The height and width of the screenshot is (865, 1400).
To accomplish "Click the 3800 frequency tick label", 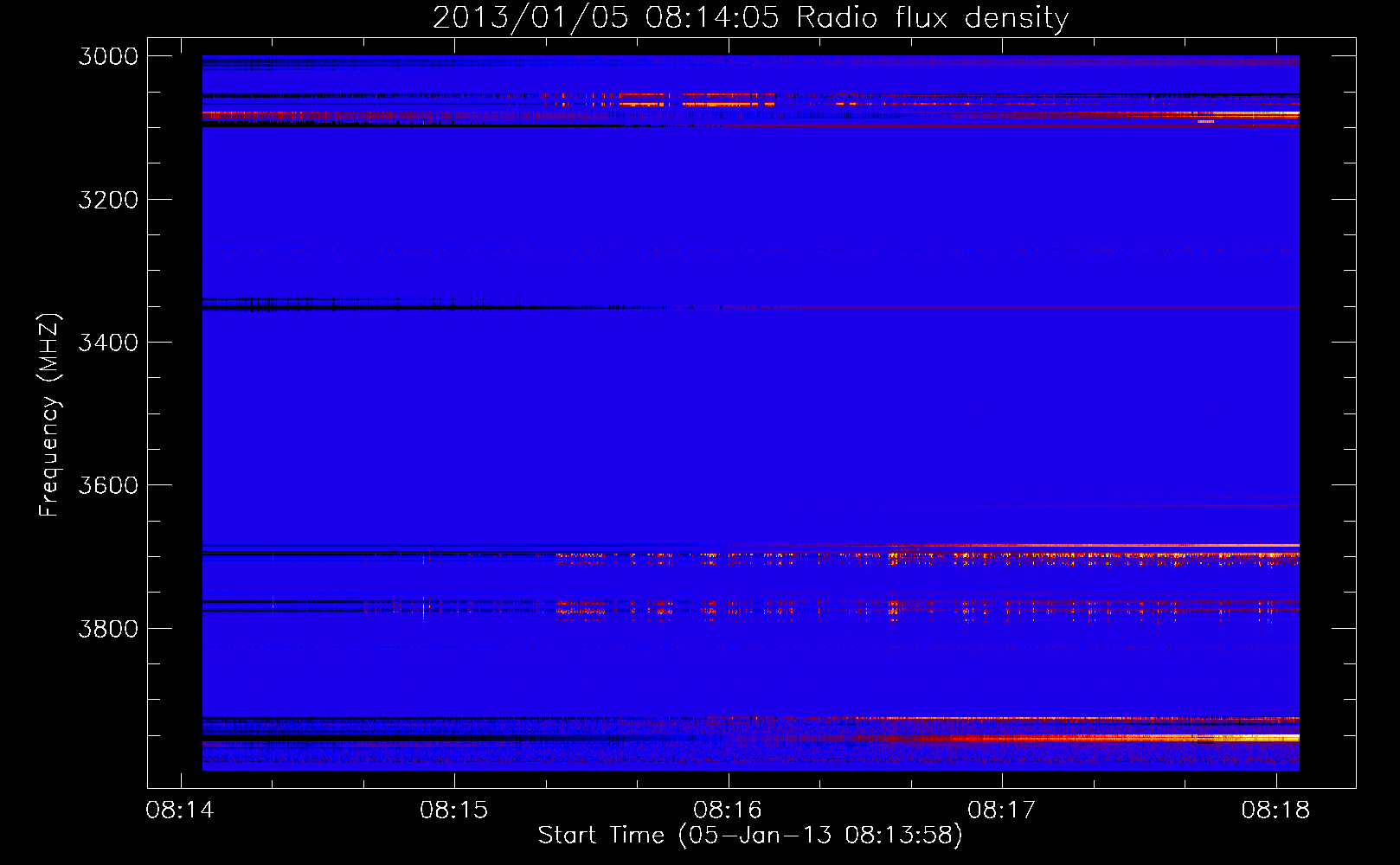I will click(108, 628).
